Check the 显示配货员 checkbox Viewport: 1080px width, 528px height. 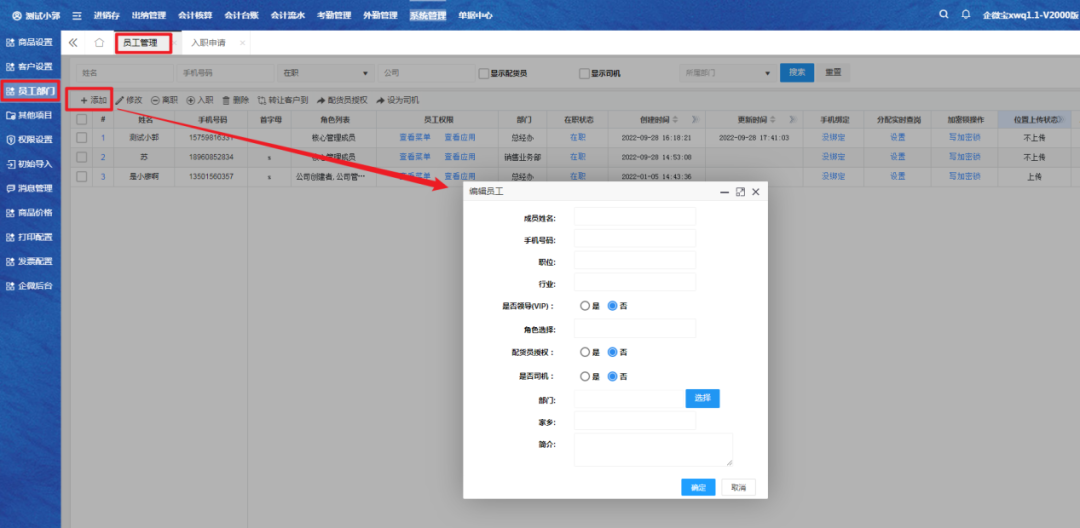pos(483,73)
